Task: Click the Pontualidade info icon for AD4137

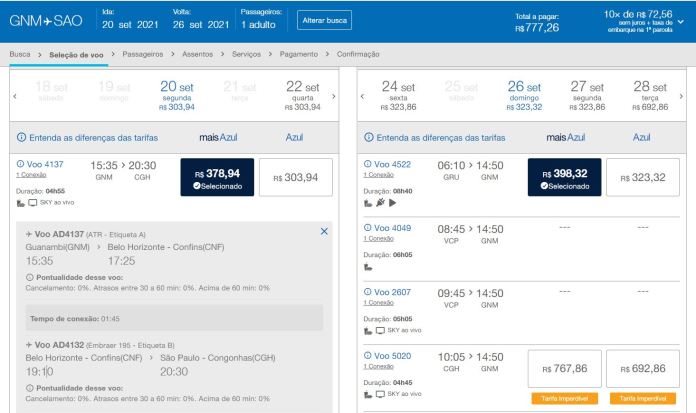Action: click(x=30, y=278)
